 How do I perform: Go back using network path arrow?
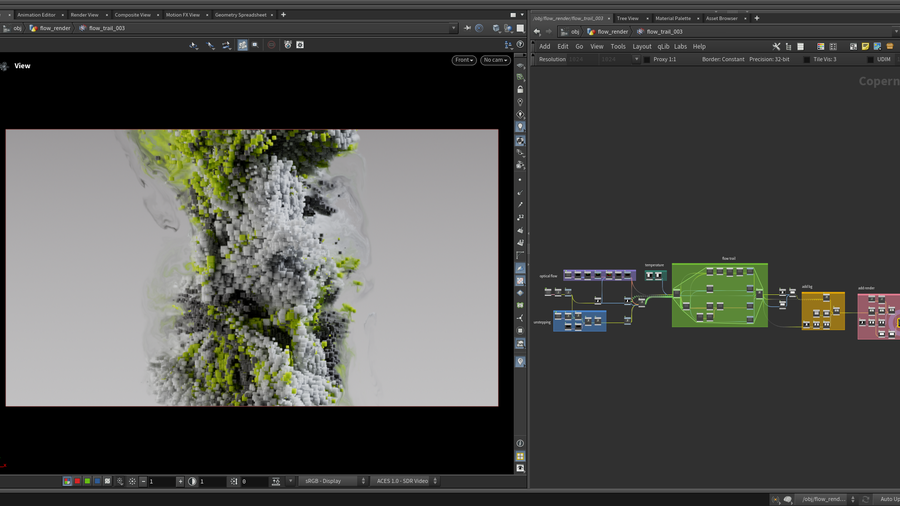coord(537,31)
